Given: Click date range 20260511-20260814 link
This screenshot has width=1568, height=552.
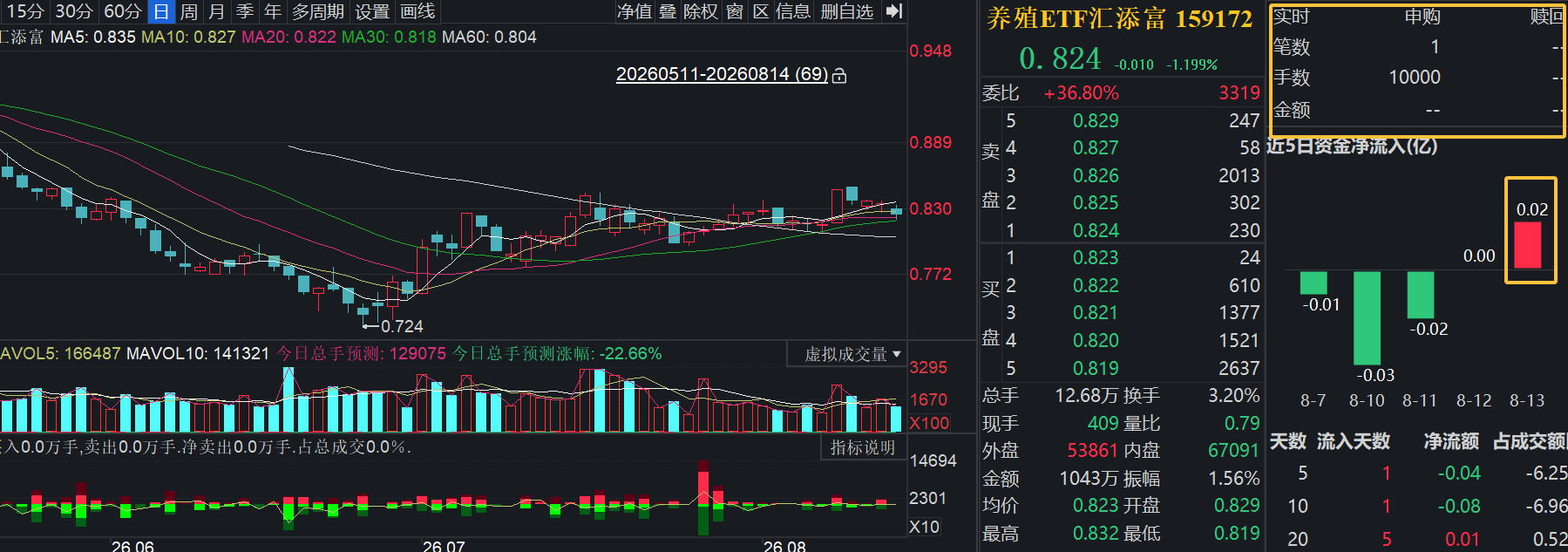Looking at the screenshot, I should tap(722, 74).
